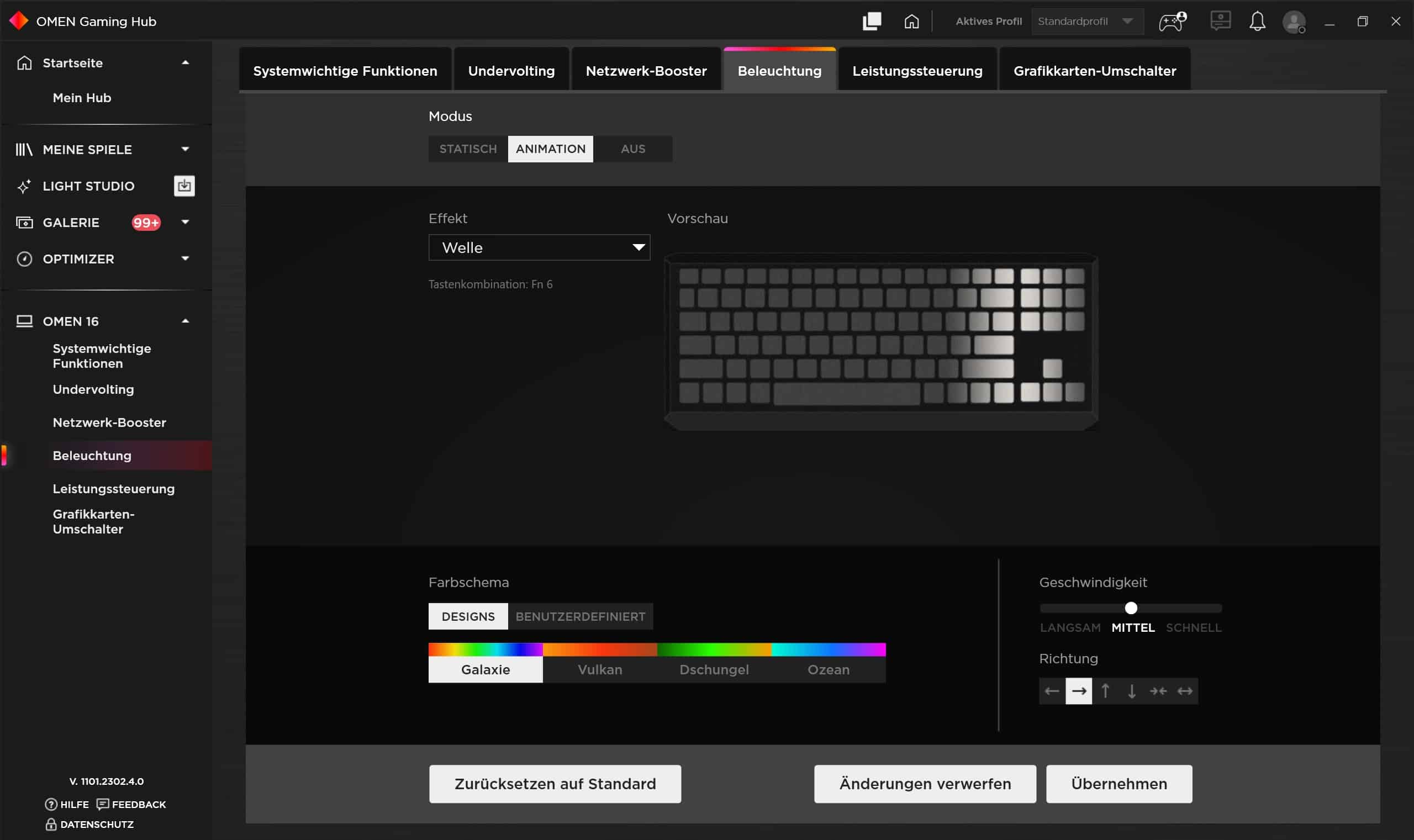Open the multi-window stacked pages icon
Image resolution: width=1414 pixels, height=840 pixels.
(872, 22)
